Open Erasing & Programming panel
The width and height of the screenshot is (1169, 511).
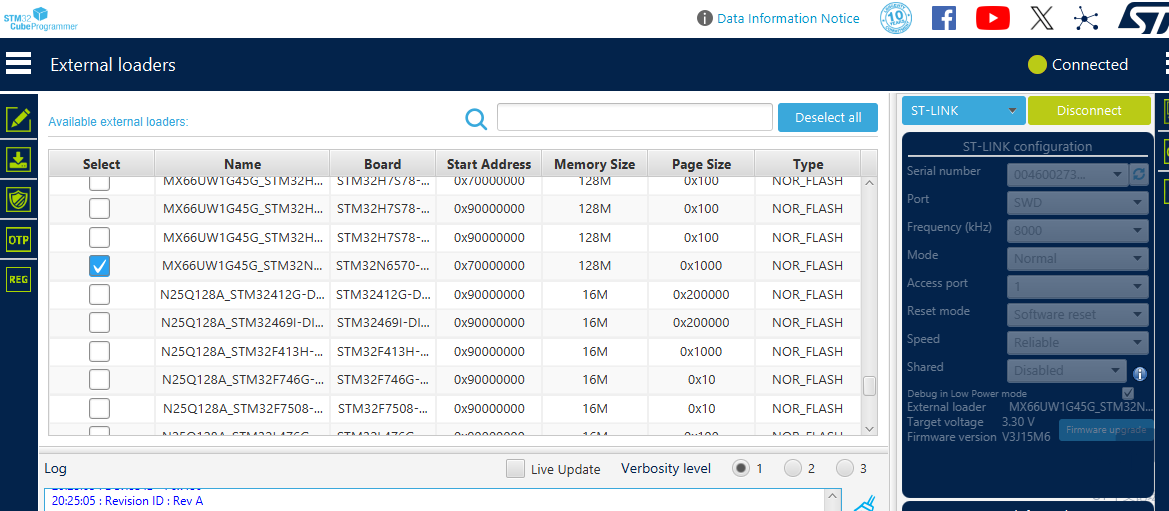pos(18,160)
